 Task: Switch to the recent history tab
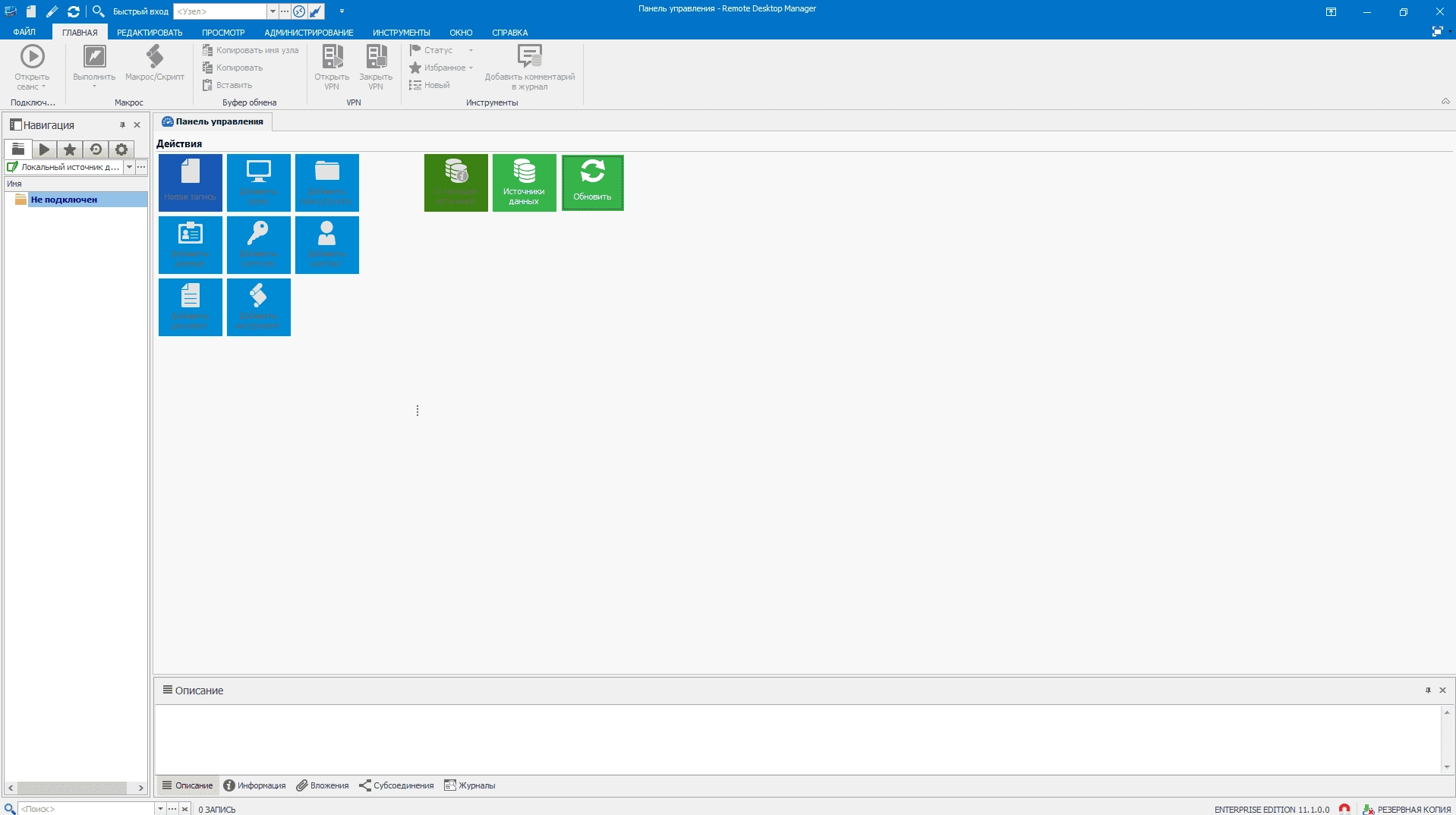pyautogui.click(x=96, y=149)
